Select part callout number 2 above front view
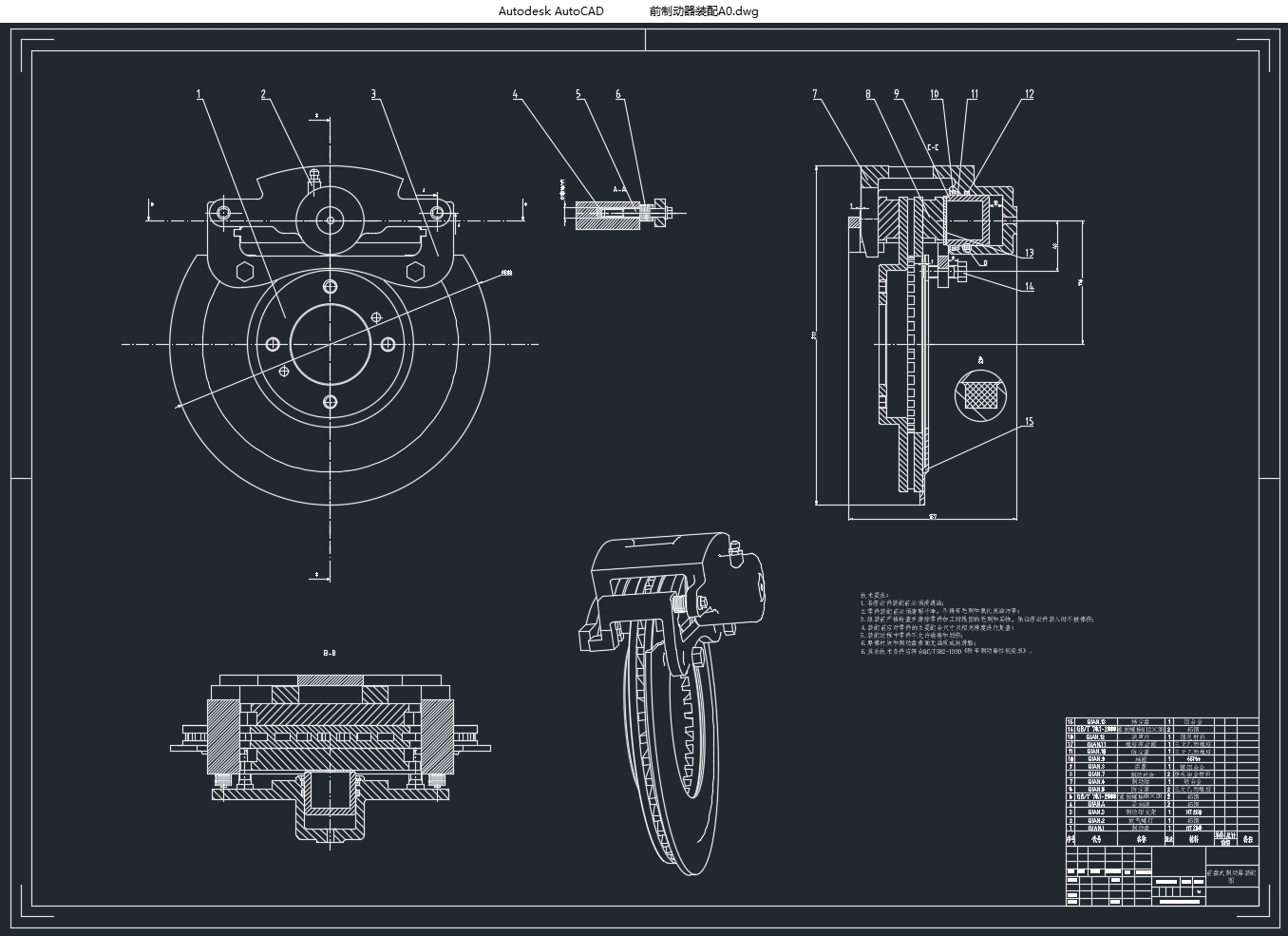 264,94
